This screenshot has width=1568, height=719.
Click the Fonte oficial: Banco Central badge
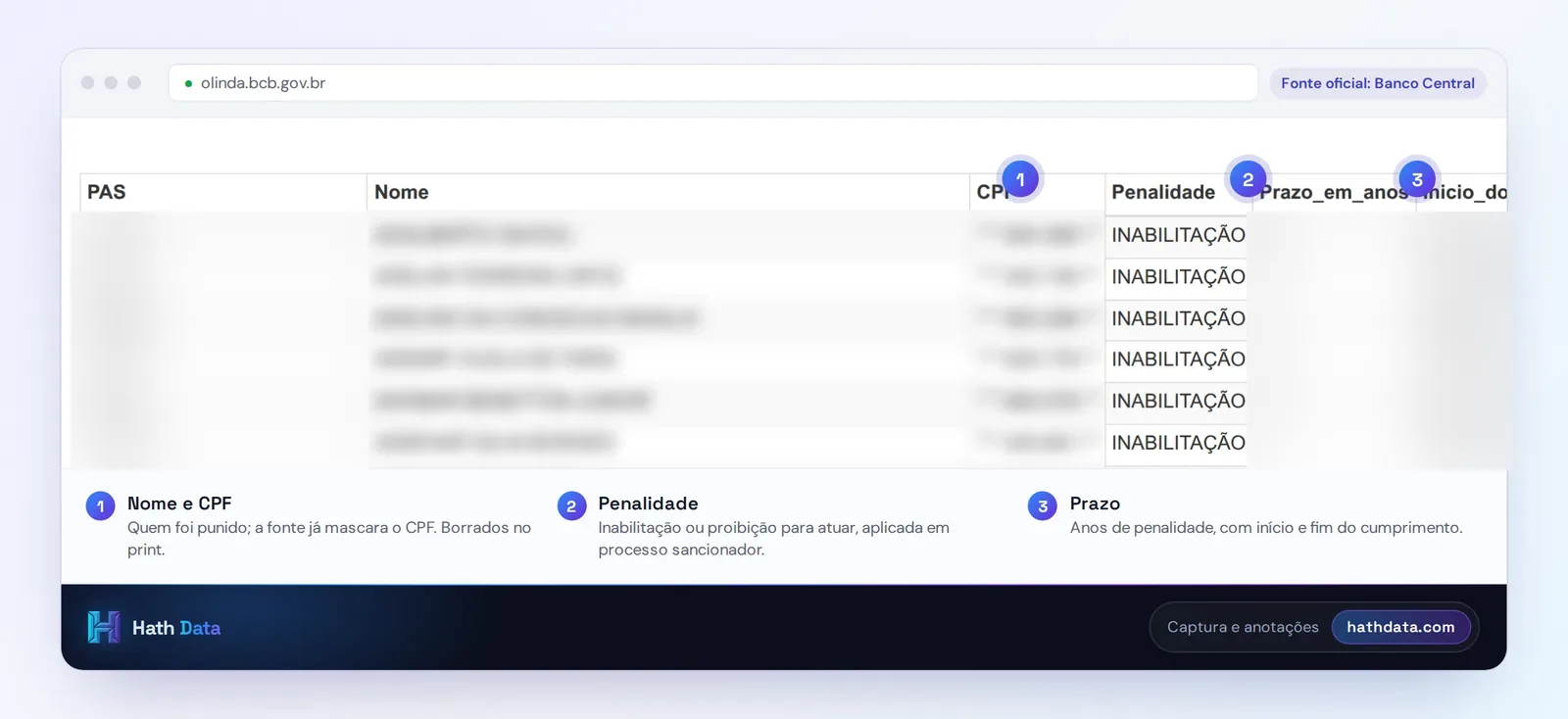pyautogui.click(x=1377, y=83)
